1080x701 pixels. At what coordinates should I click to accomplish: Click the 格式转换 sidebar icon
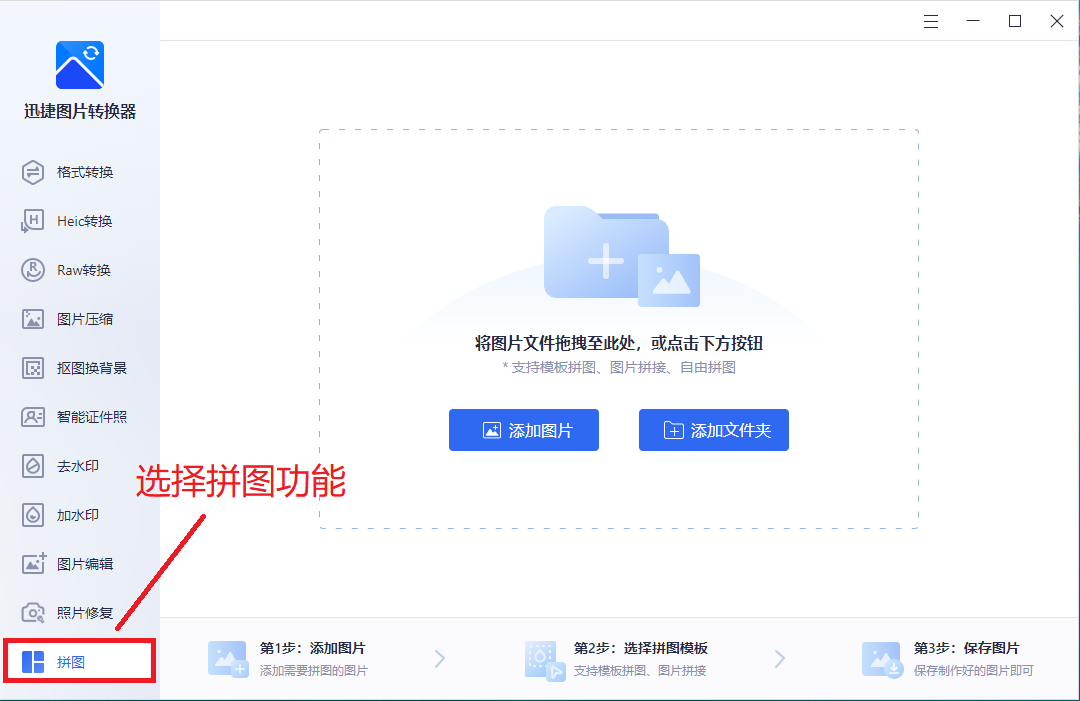(32, 172)
